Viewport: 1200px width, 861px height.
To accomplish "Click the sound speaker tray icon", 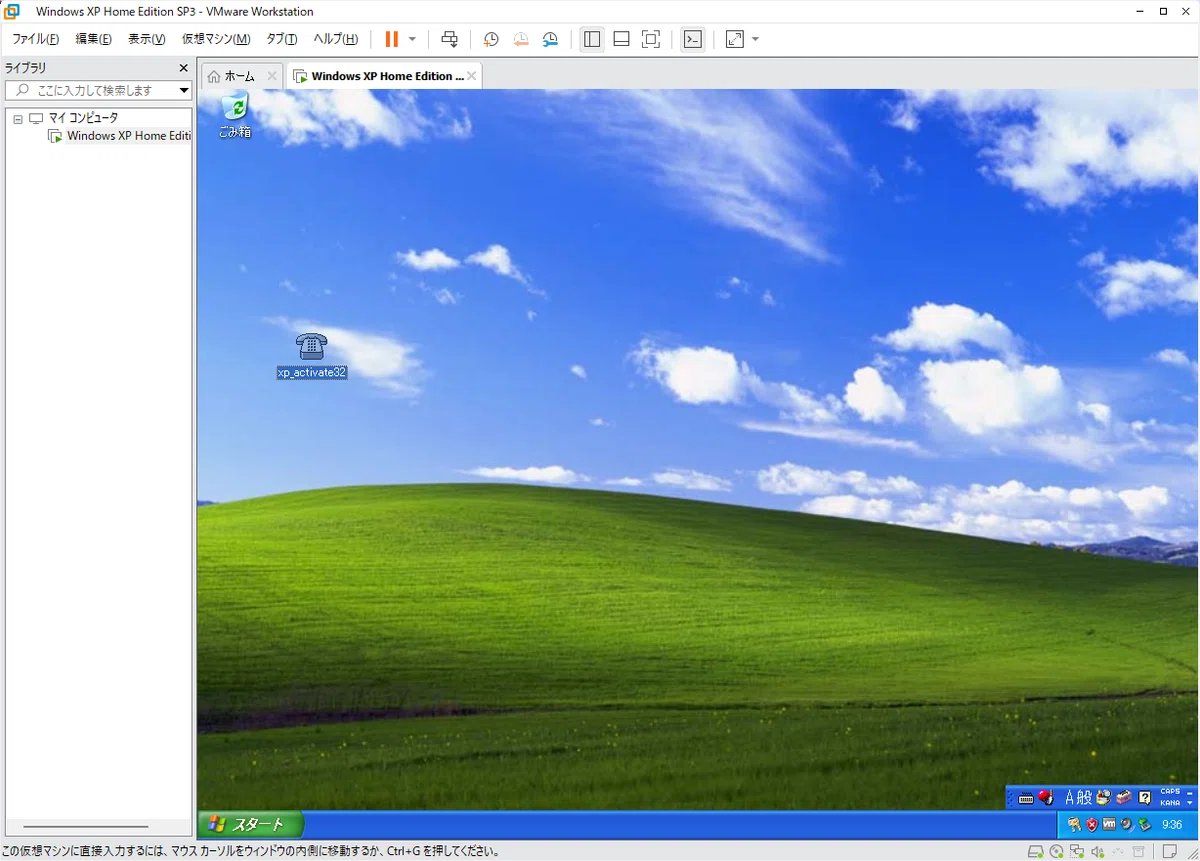I will tap(1126, 824).
